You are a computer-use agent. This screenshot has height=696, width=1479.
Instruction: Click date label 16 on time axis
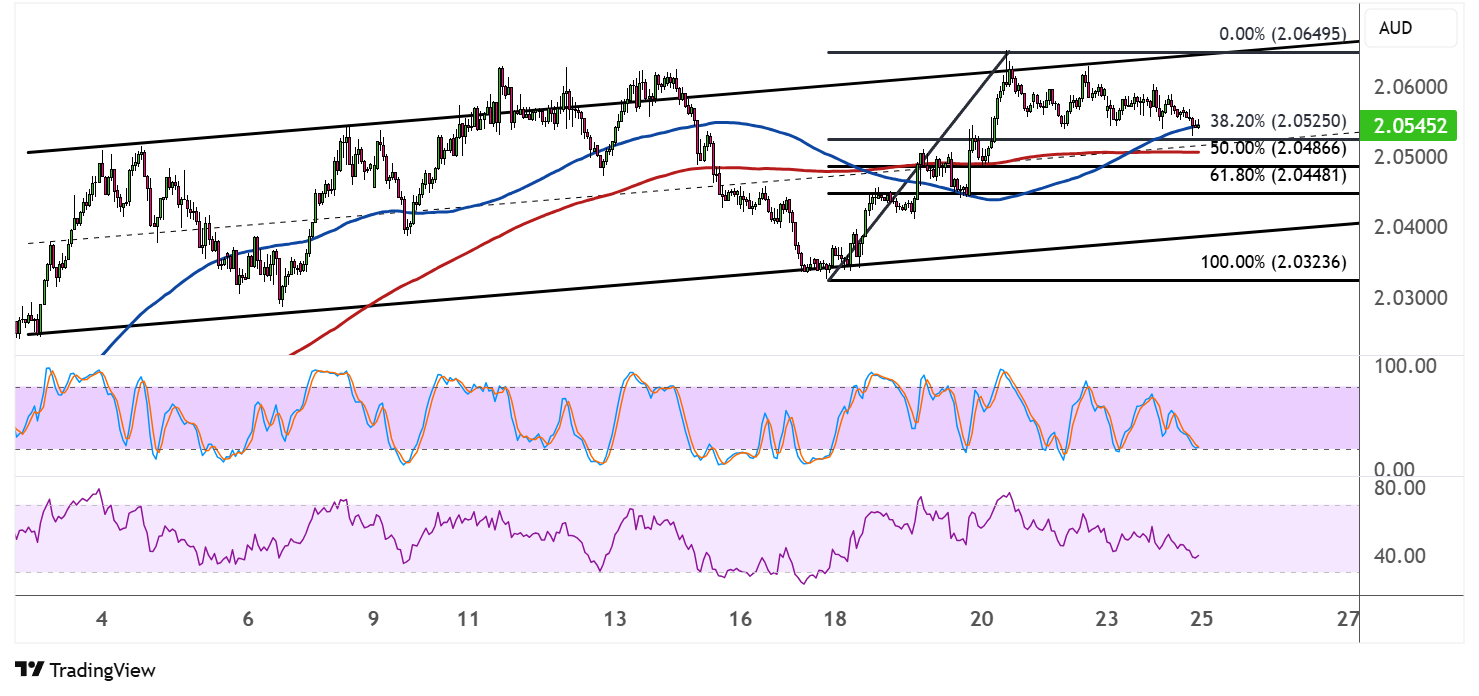(x=740, y=619)
